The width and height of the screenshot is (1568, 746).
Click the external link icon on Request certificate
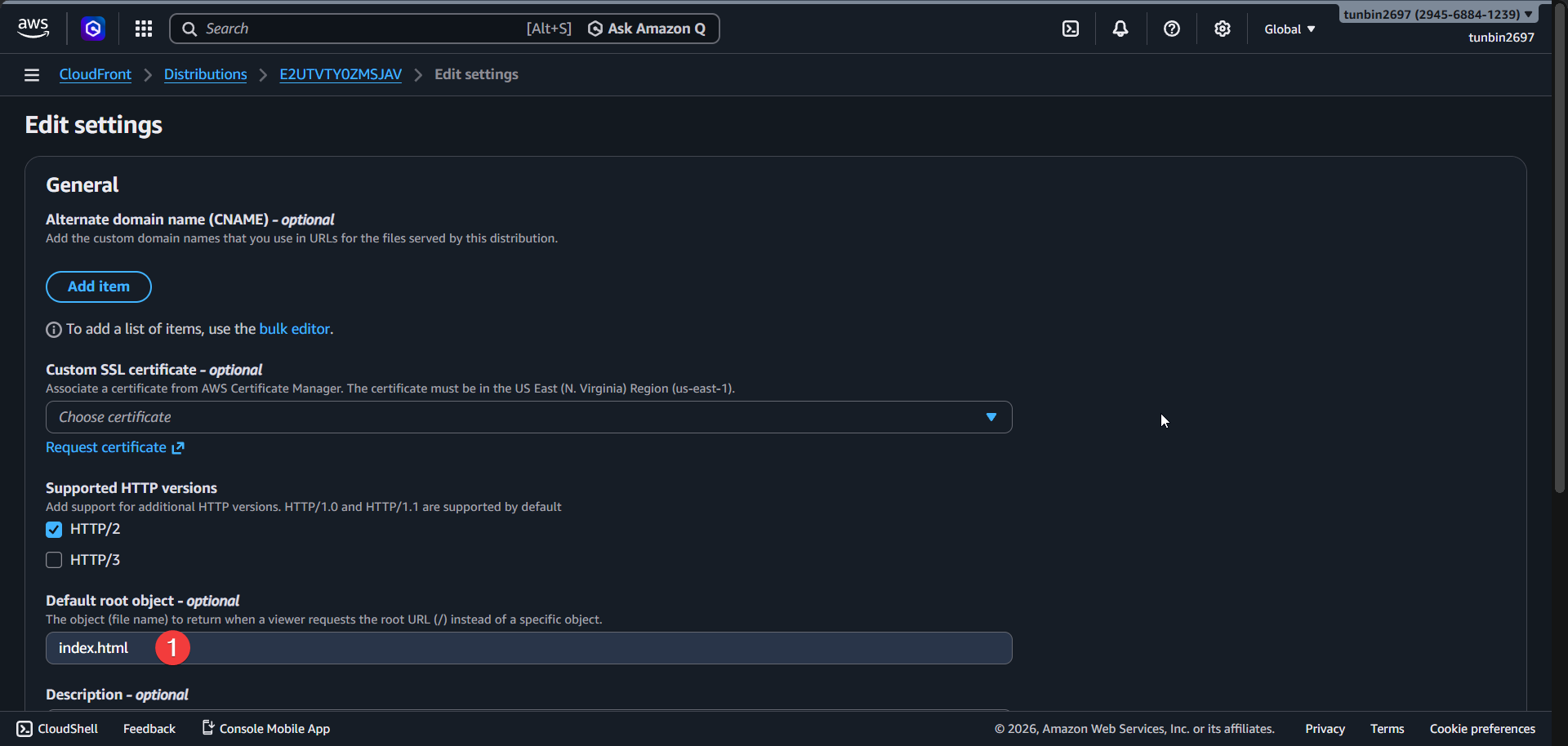[x=178, y=447]
